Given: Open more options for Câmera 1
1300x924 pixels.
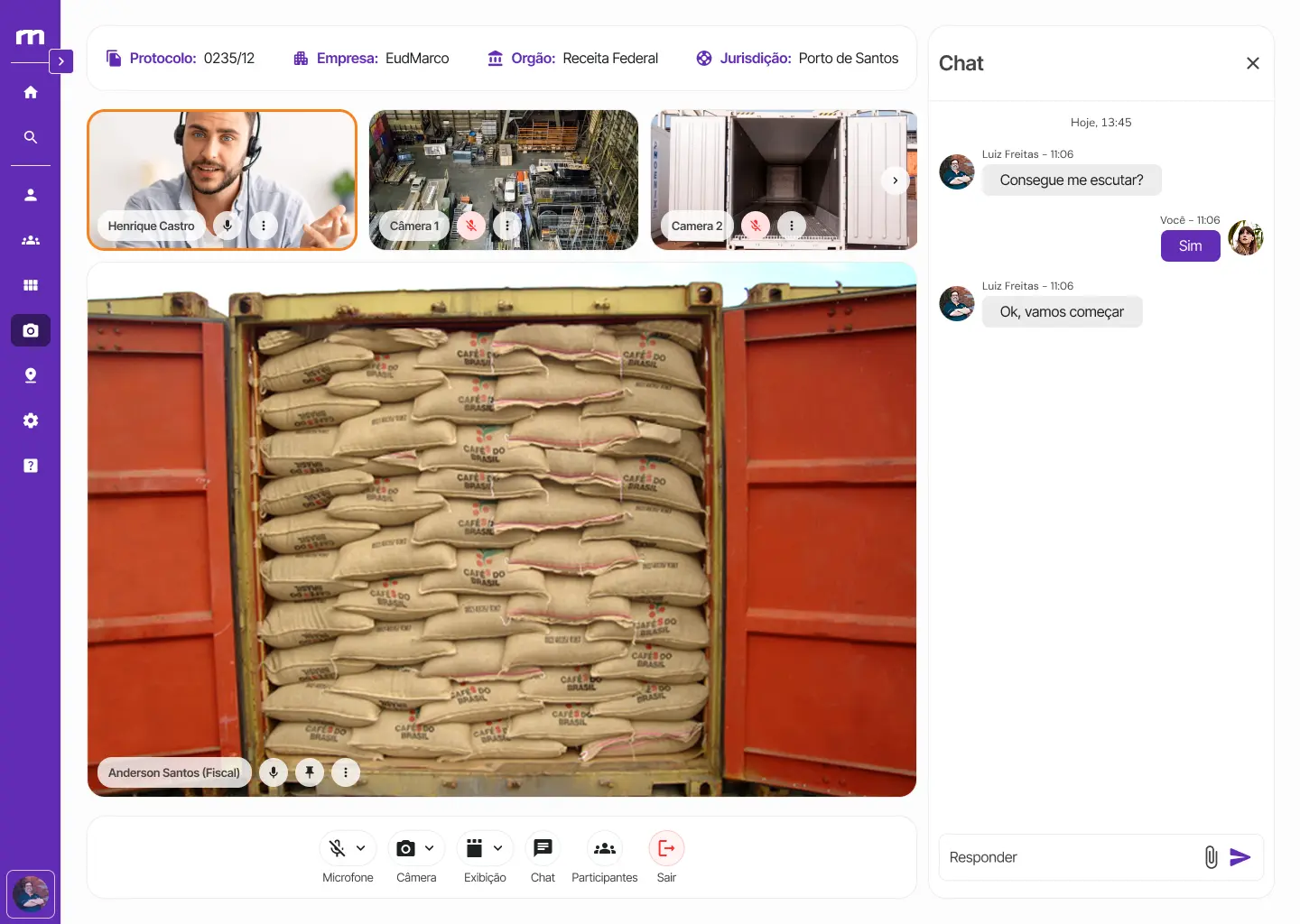Looking at the screenshot, I should (507, 226).
